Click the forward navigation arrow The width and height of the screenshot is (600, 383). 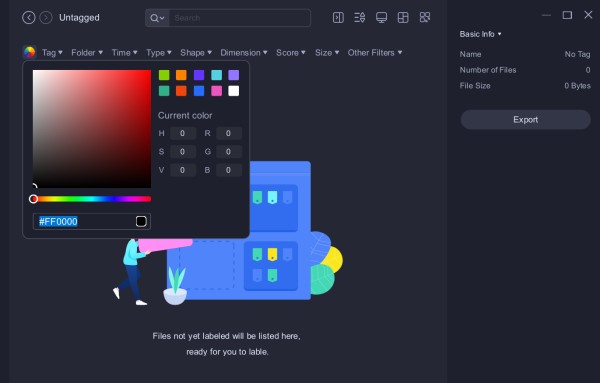[46, 18]
